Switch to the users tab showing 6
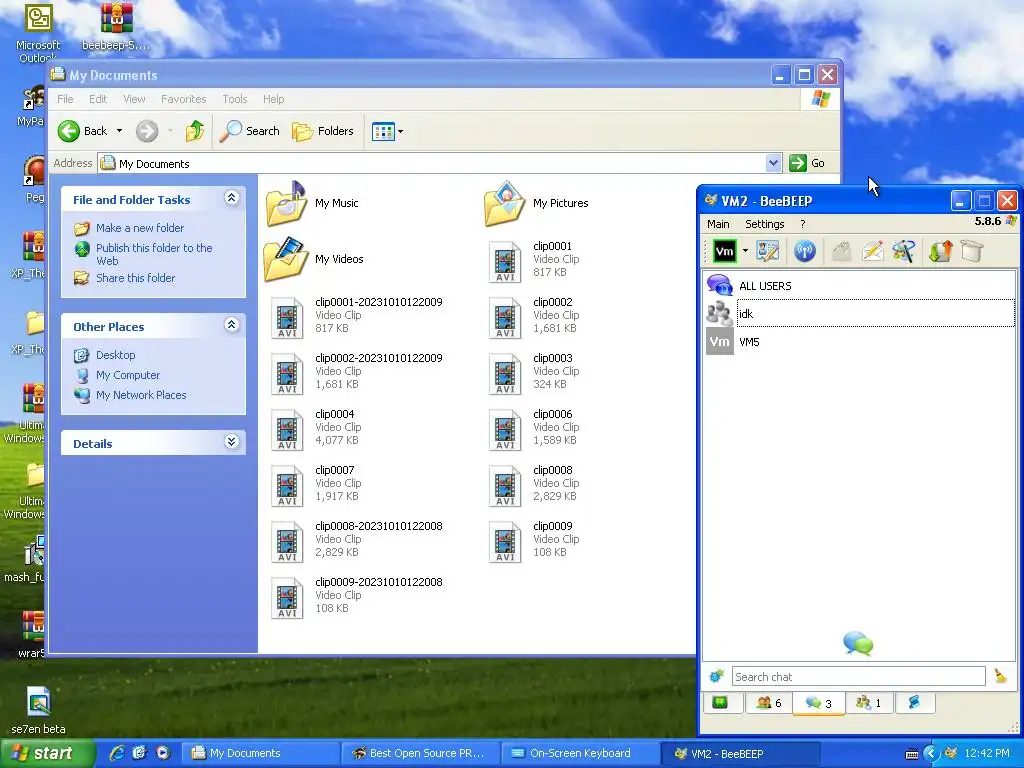1024x768 pixels. point(769,703)
